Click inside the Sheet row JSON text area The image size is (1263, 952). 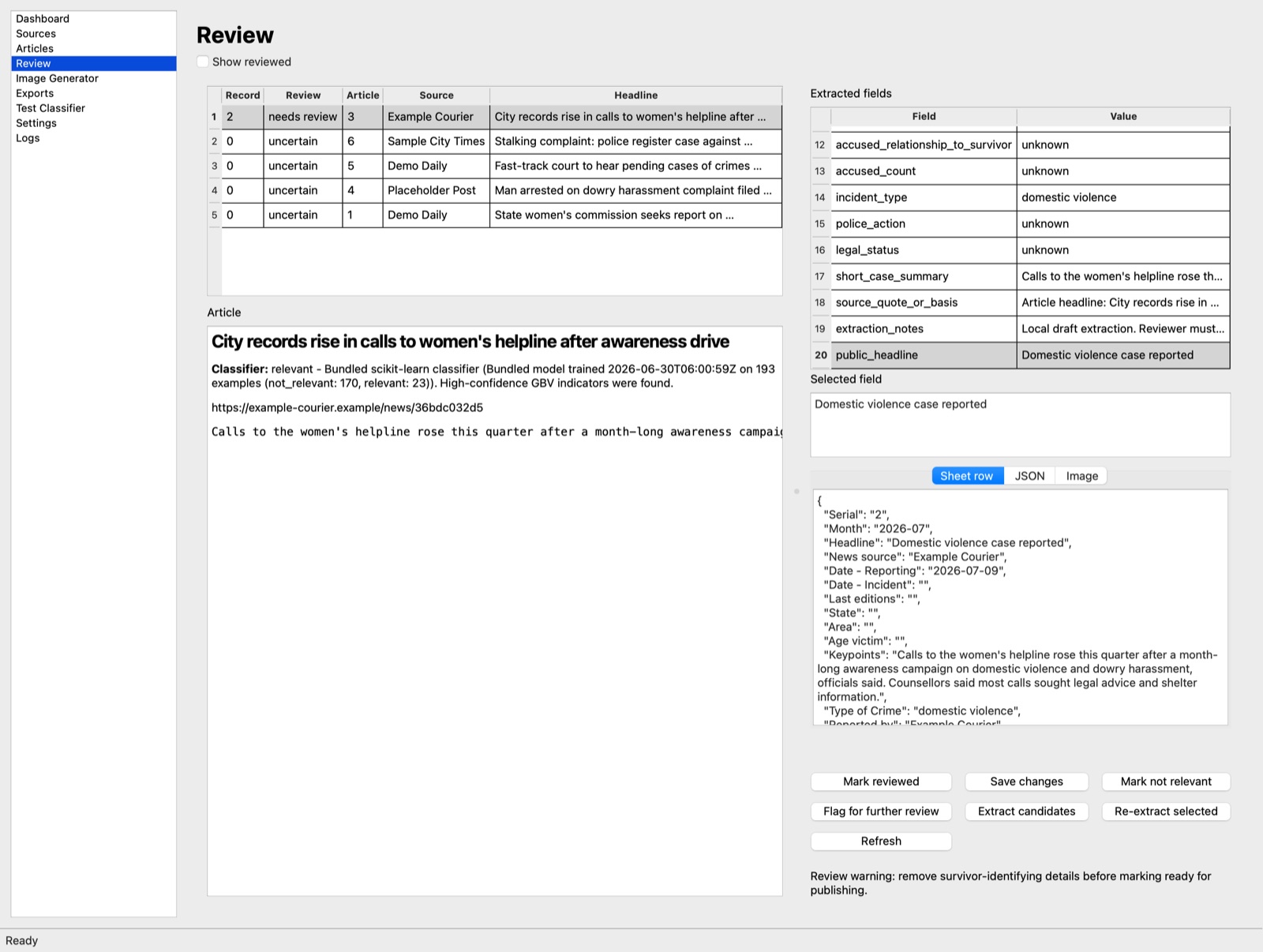[x=1020, y=608]
